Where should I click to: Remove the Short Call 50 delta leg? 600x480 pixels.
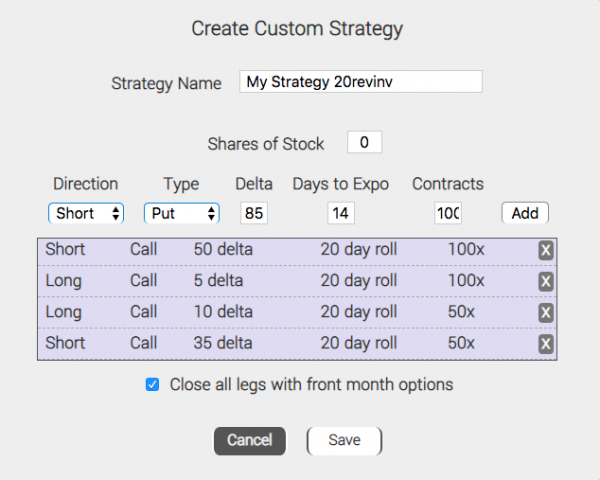pos(546,250)
